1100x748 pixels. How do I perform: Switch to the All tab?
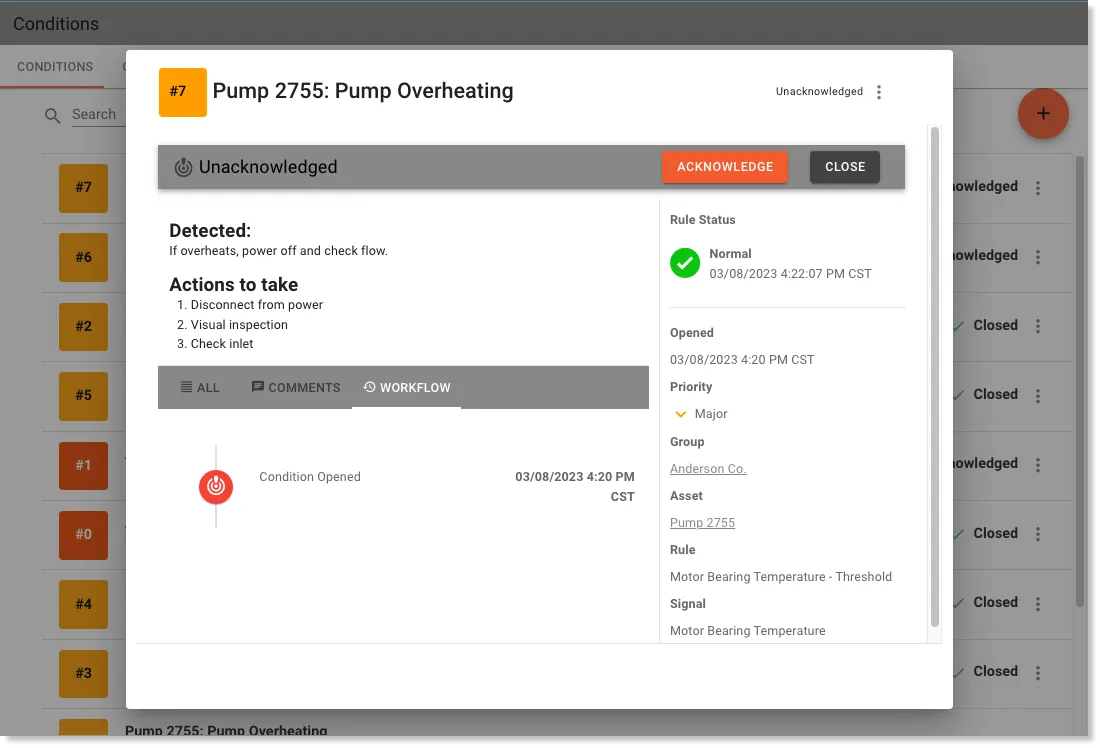click(x=200, y=387)
